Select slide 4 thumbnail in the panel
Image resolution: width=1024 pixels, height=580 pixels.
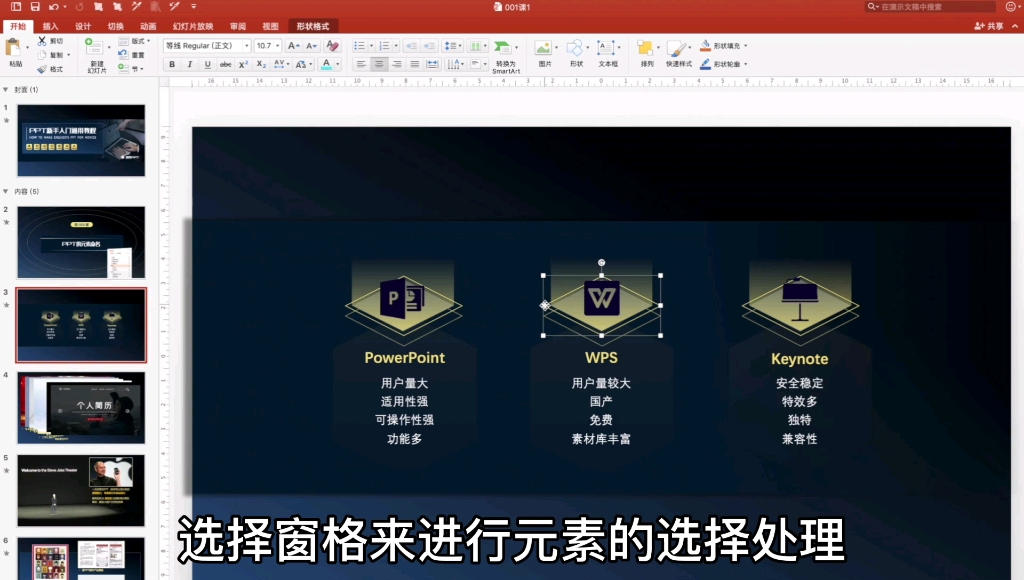[80, 407]
